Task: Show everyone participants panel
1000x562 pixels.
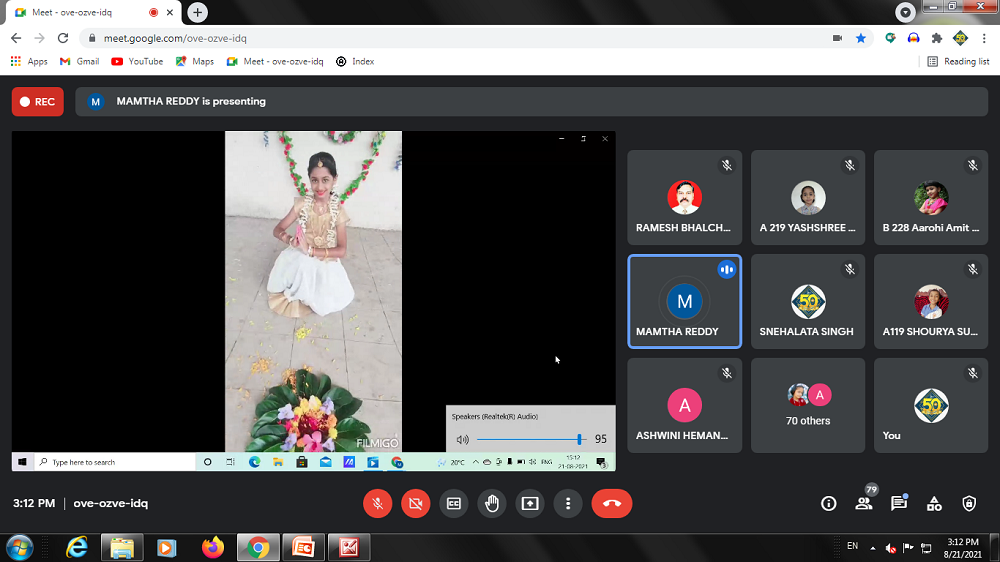Action: [x=863, y=504]
